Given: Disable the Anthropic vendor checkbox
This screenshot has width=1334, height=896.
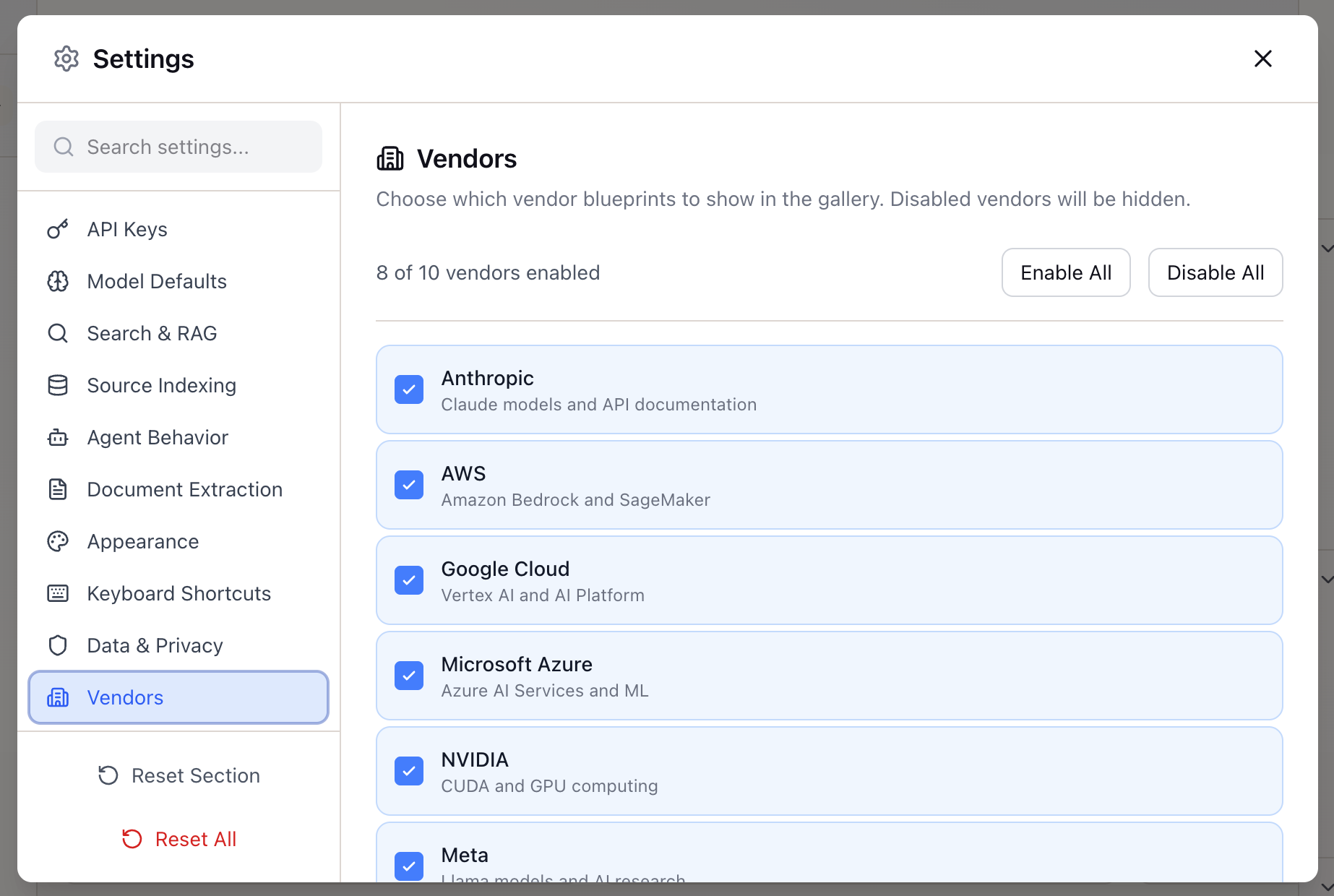Looking at the screenshot, I should tap(409, 389).
